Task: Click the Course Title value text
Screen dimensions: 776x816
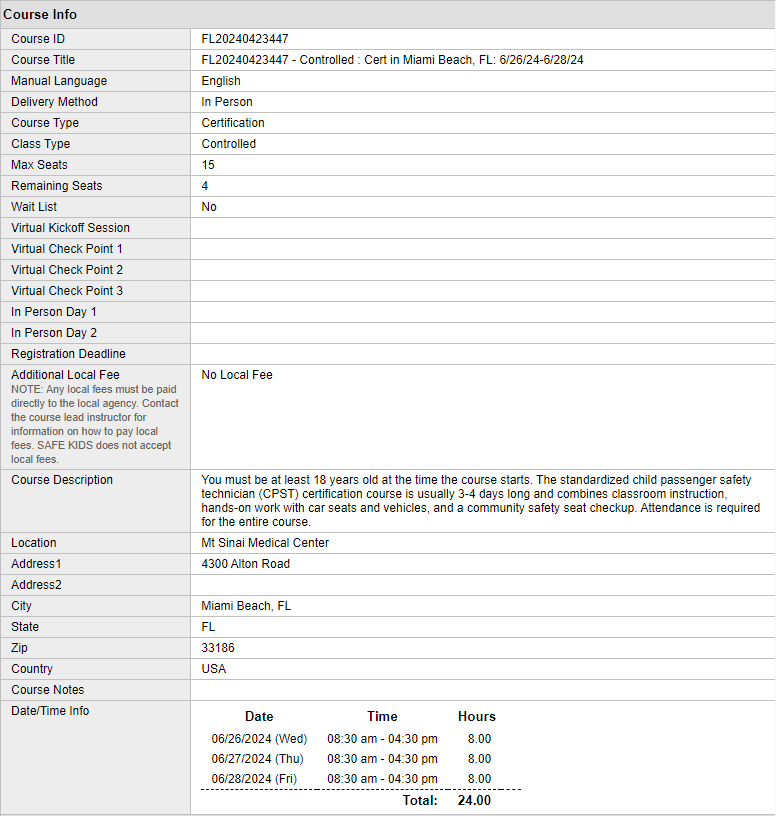Action: 392,60
